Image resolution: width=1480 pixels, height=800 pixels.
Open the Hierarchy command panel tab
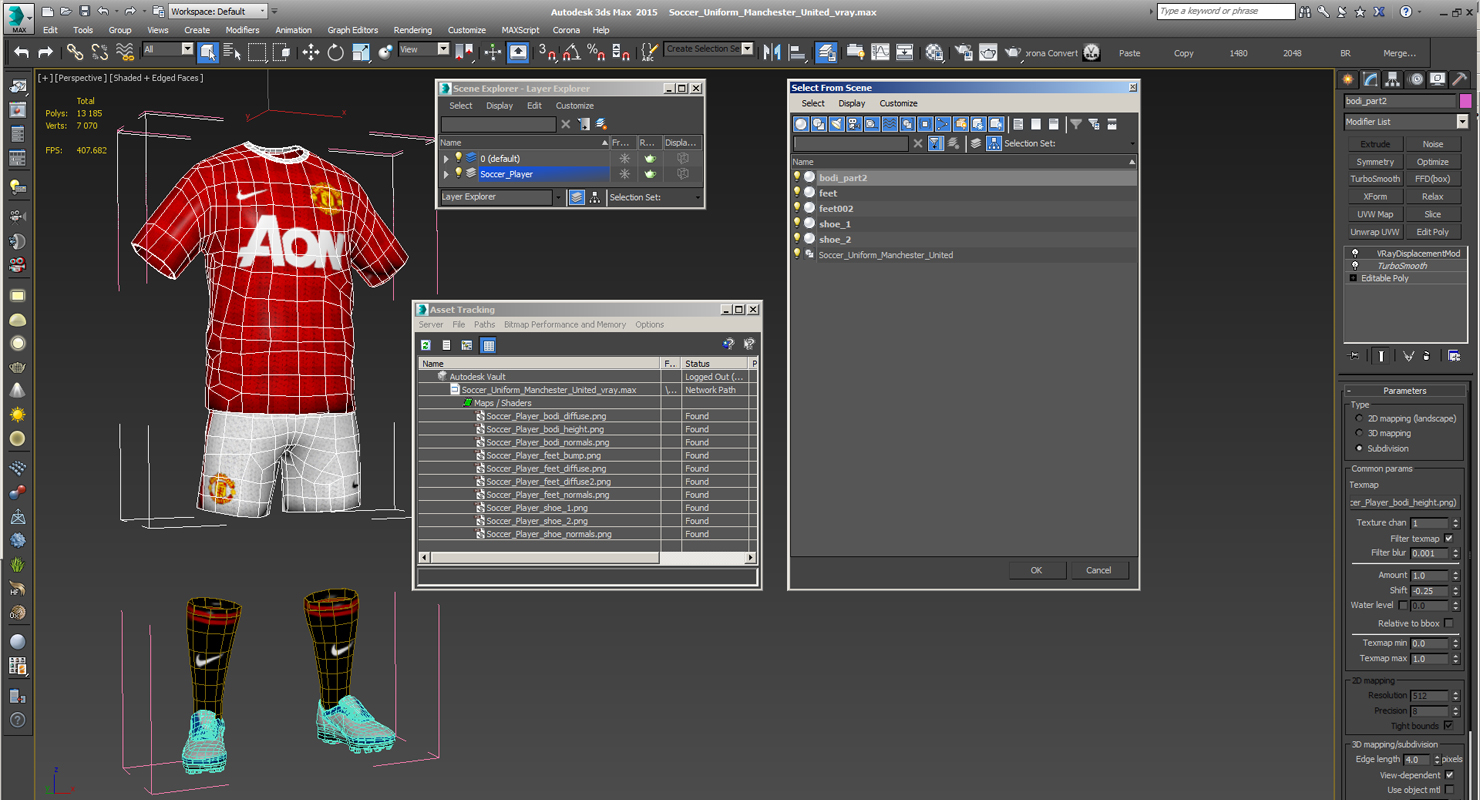tap(1393, 79)
